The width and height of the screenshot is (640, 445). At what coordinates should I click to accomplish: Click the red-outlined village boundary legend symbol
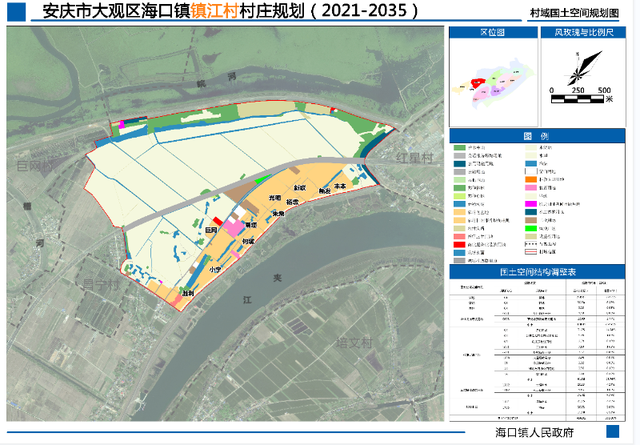pyautogui.click(x=531, y=252)
